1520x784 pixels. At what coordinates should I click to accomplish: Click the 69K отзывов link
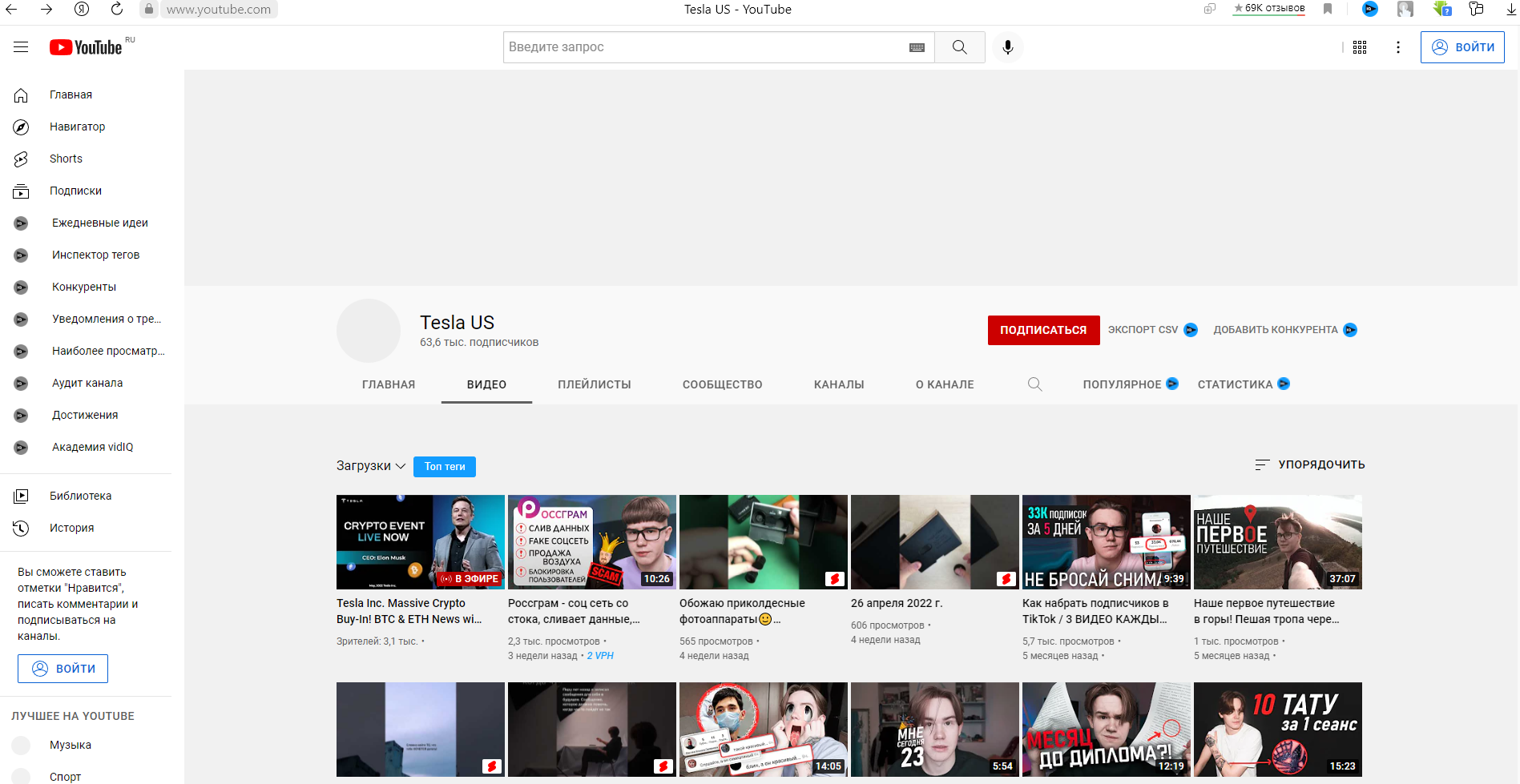point(1268,9)
